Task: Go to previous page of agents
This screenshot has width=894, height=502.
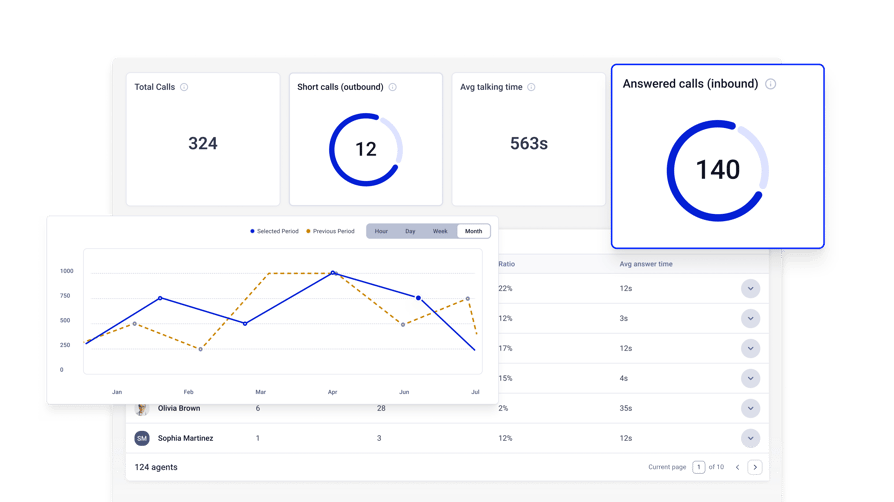Action: [737, 467]
